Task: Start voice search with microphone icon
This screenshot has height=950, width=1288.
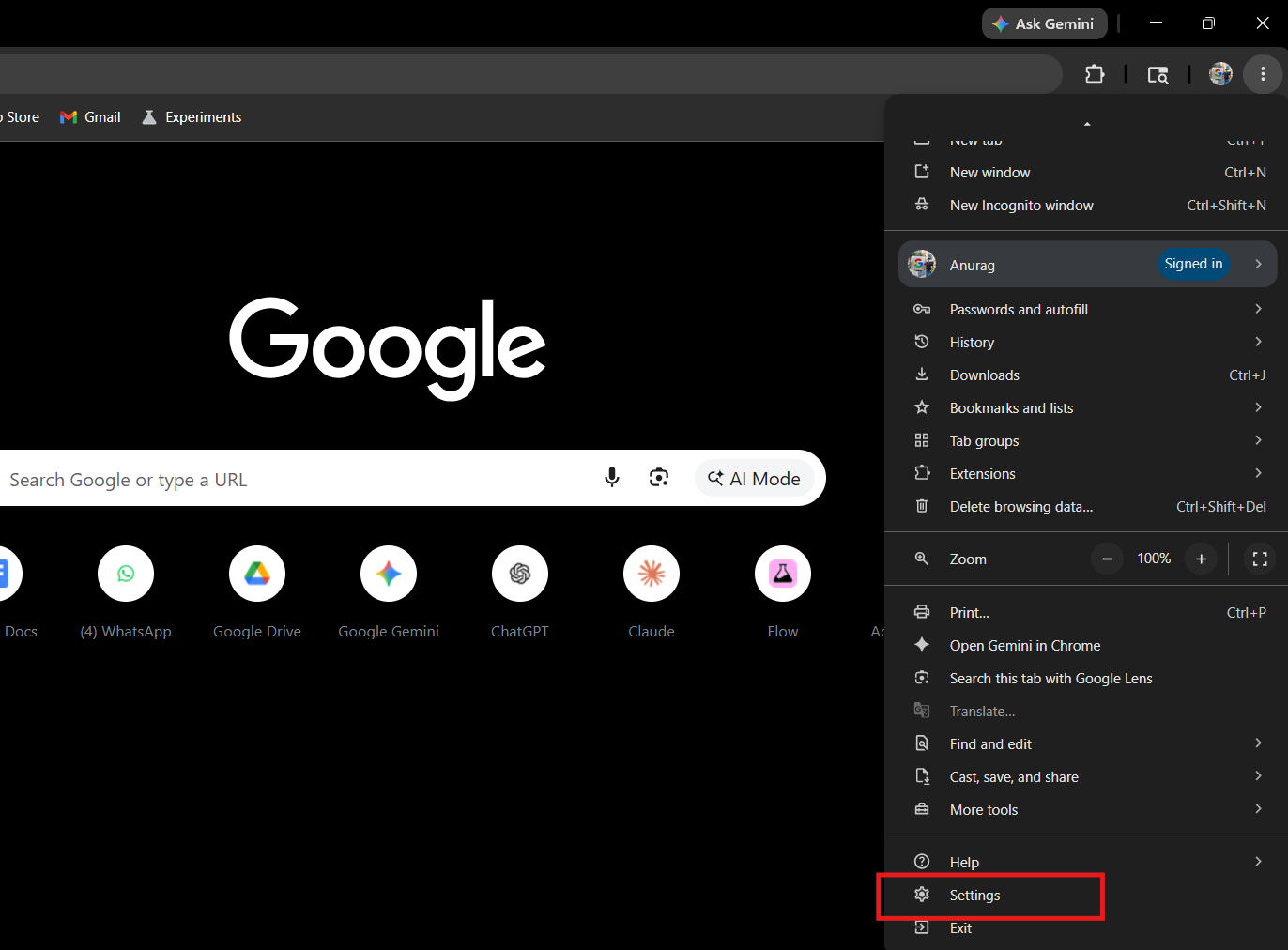Action: [x=612, y=478]
